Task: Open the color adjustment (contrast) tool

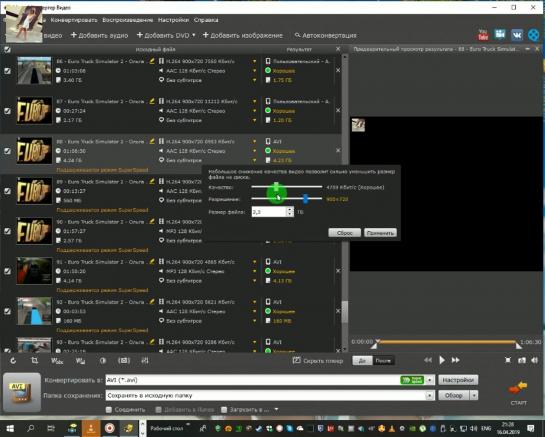Action: click(103, 361)
